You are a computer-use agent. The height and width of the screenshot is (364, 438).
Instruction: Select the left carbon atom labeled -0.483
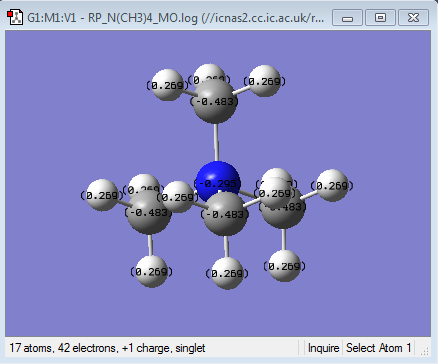(x=149, y=213)
